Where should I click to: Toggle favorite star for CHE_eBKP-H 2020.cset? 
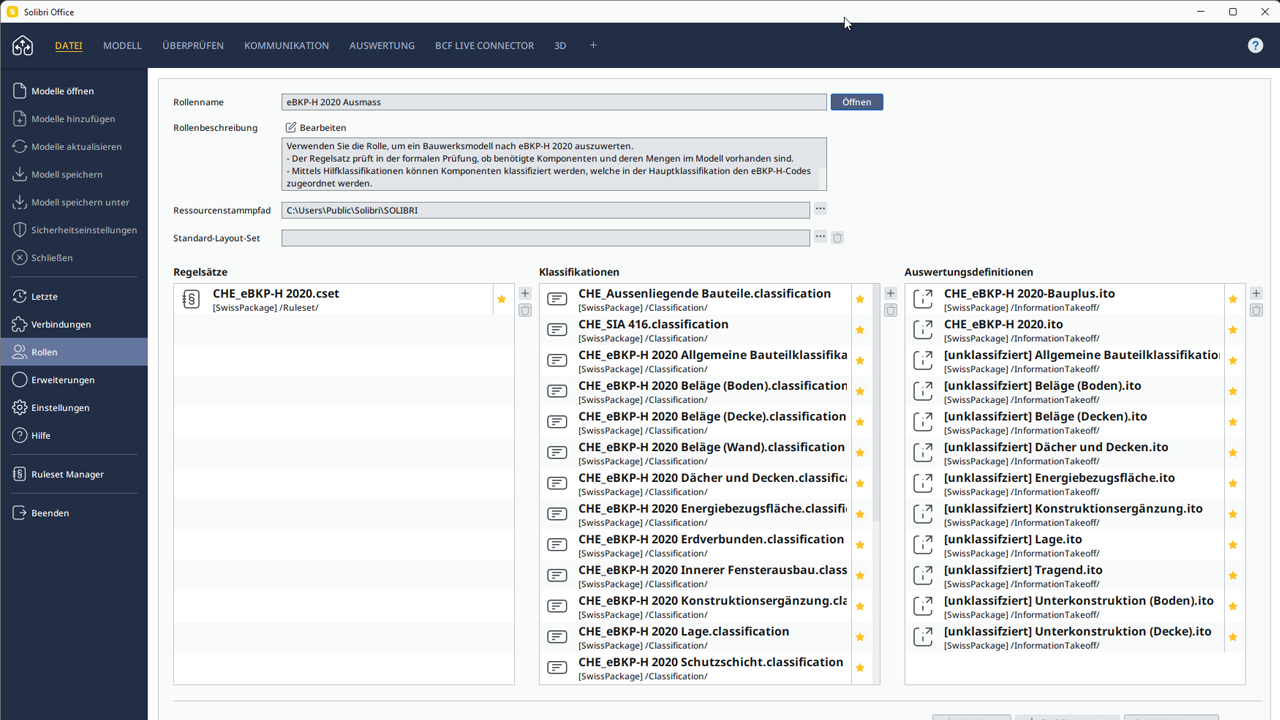pyautogui.click(x=502, y=299)
